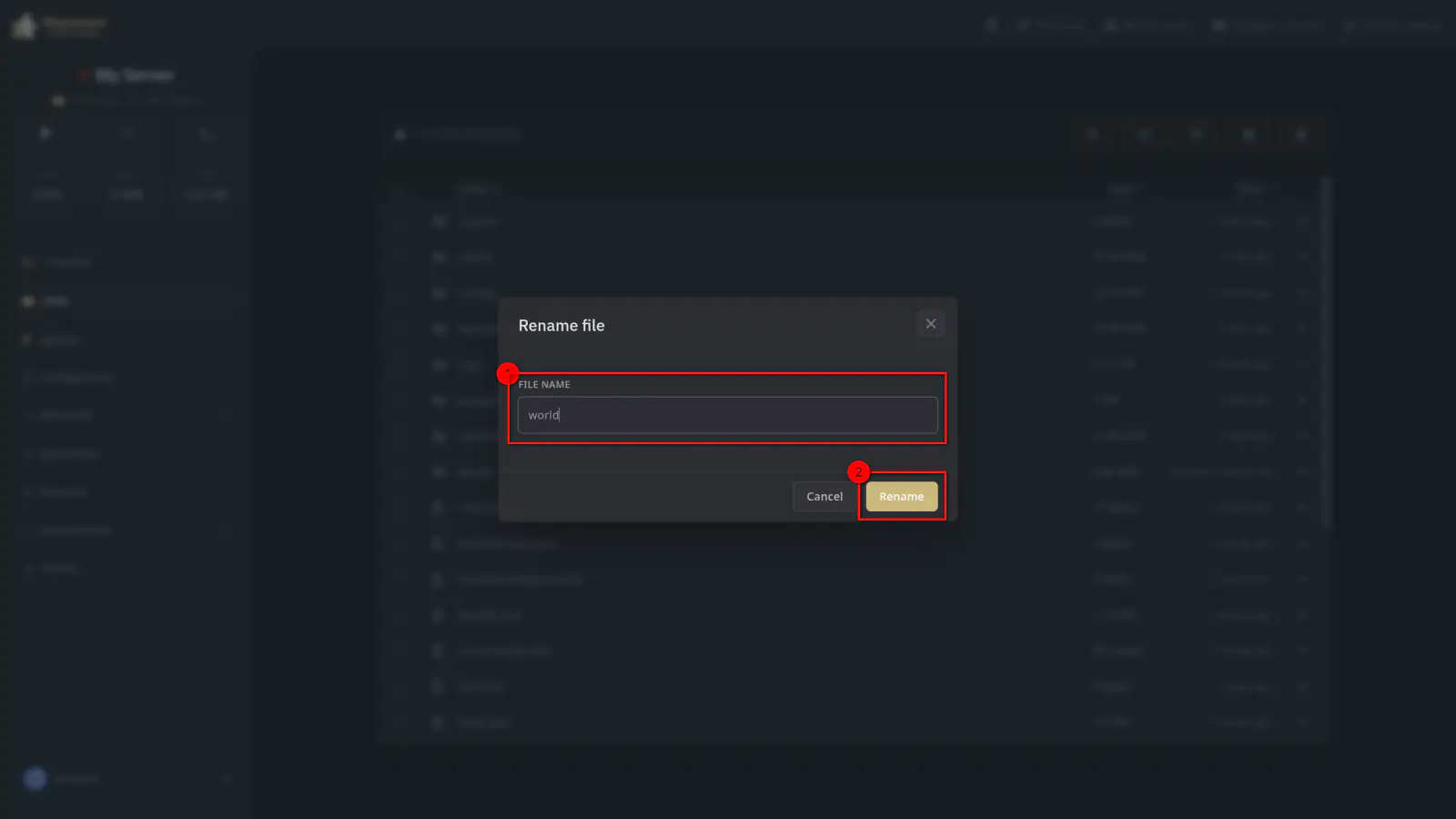1456x819 pixels.
Task: Click the rightmost file manager toolbar icon
Action: pos(1301,135)
